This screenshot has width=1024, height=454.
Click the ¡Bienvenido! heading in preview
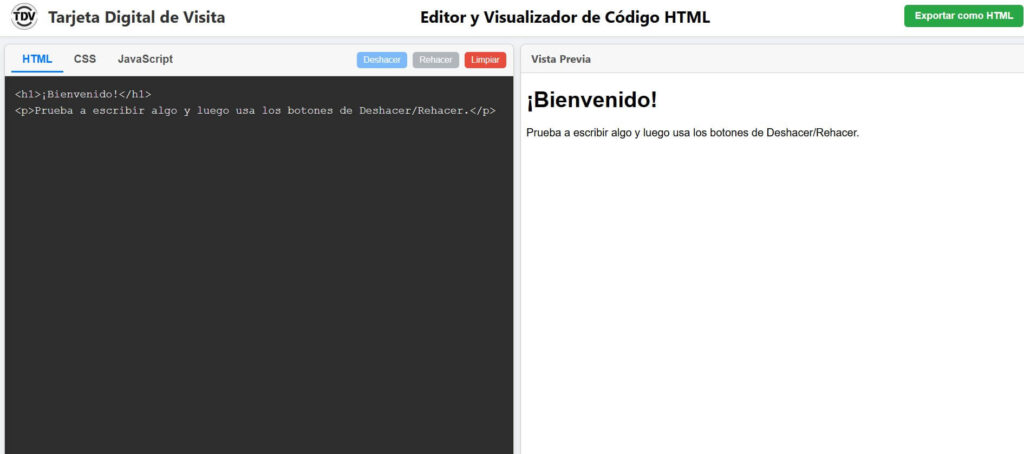(x=592, y=101)
